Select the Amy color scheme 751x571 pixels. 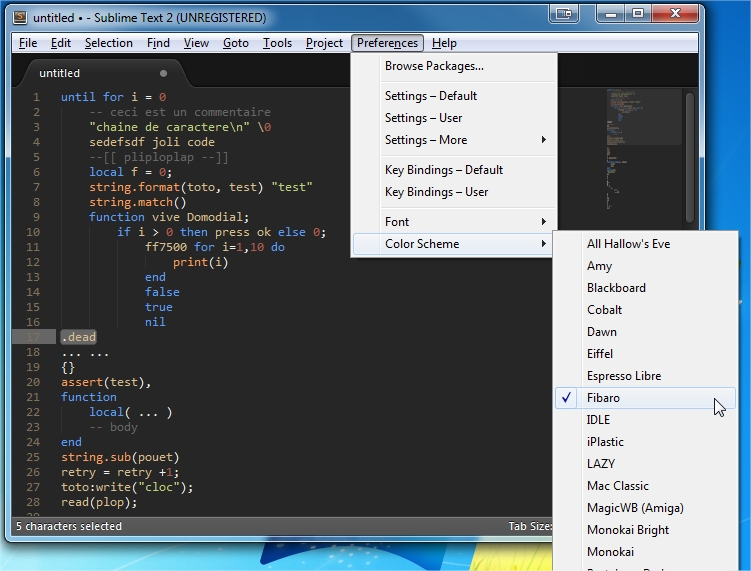(x=645, y=266)
